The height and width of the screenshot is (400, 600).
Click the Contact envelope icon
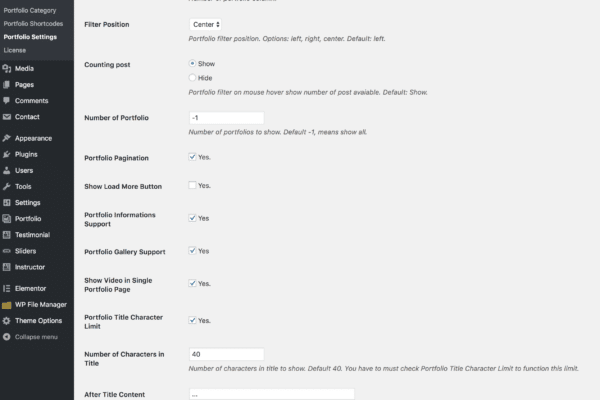[x=7, y=117]
